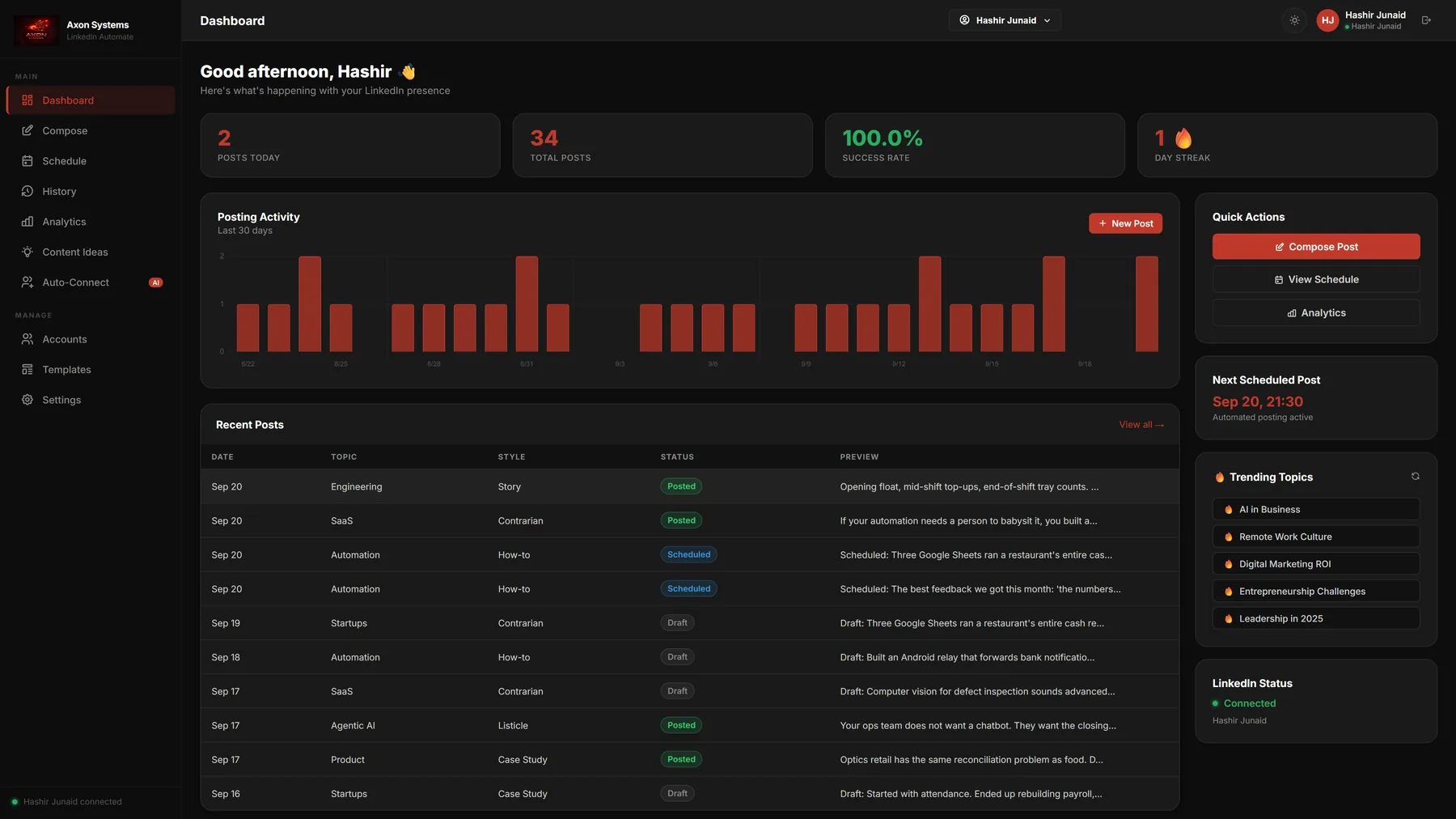Go to Schedule in the sidebar
The image size is (1456, 819).
[91, 161]
